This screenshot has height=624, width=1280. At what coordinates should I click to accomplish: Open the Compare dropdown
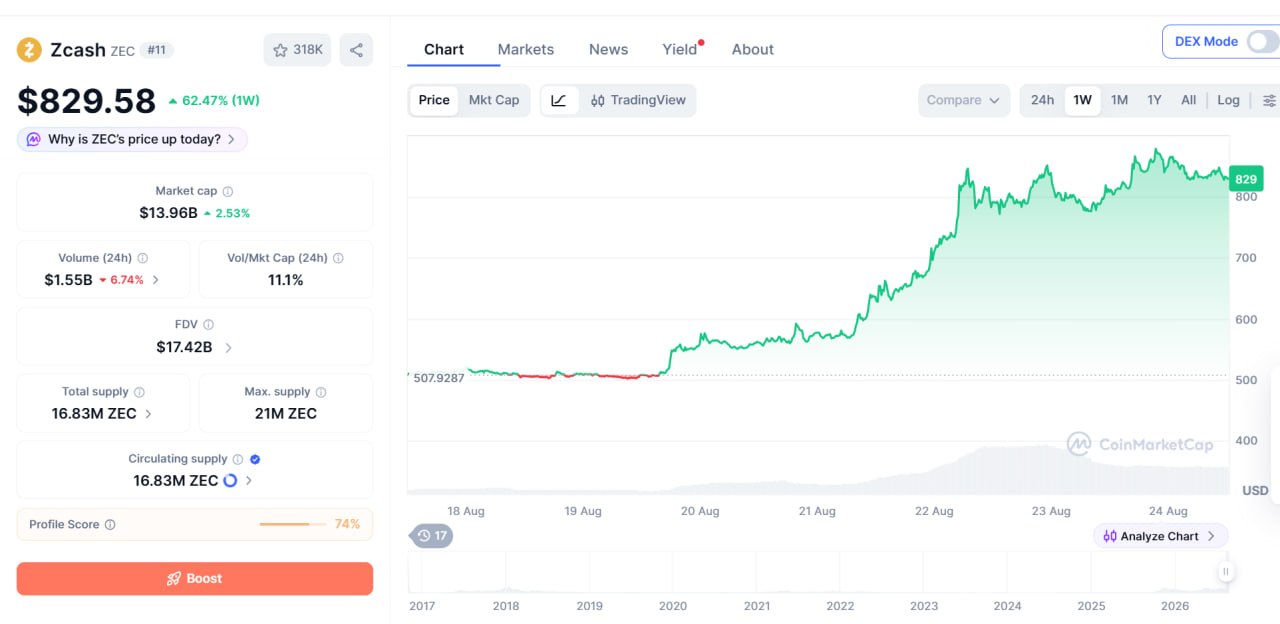pos(964,100)
